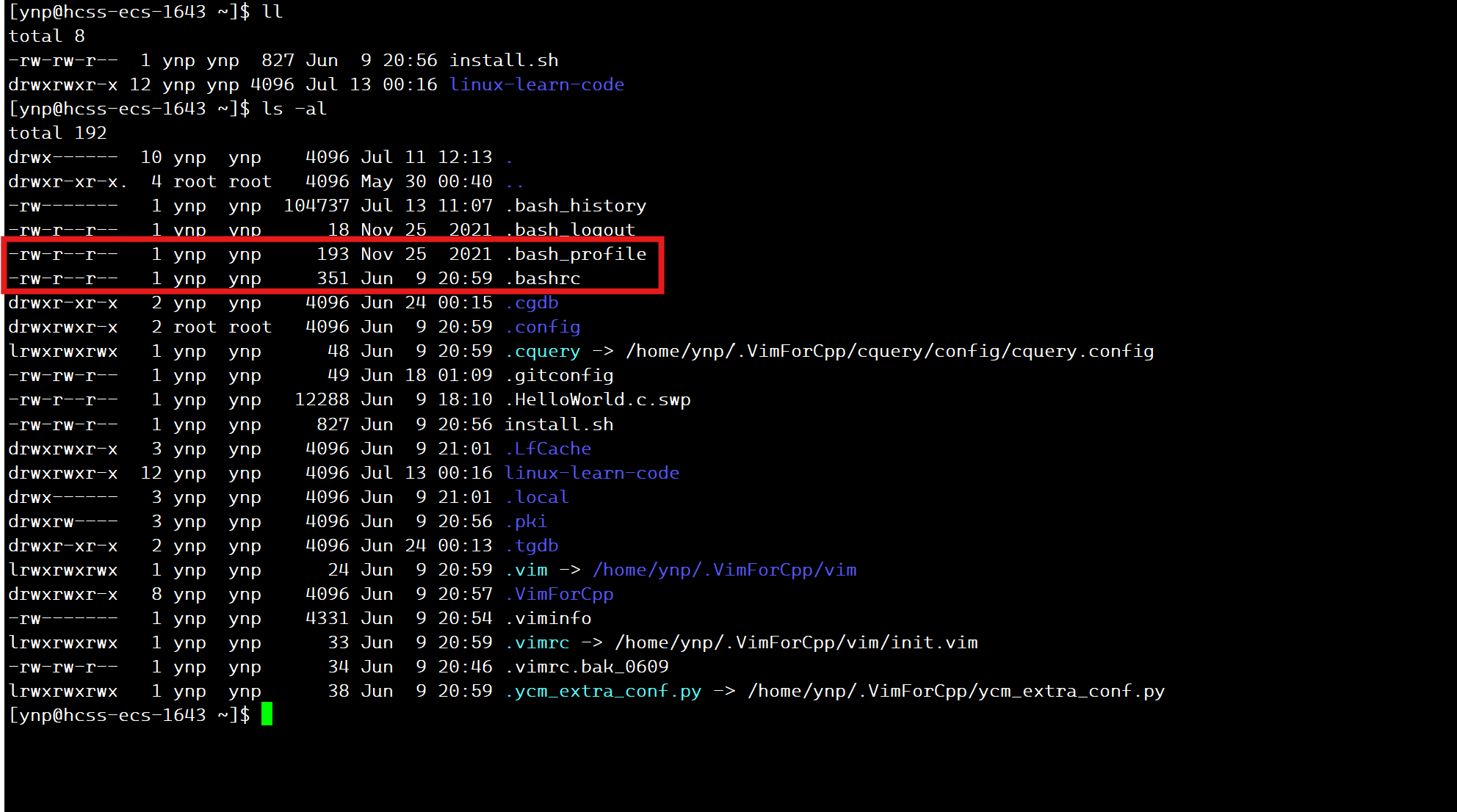The height and width of the screenshot is (812, 1457).
Task: Click the .gitconfig file name
Action: (560, 376)
